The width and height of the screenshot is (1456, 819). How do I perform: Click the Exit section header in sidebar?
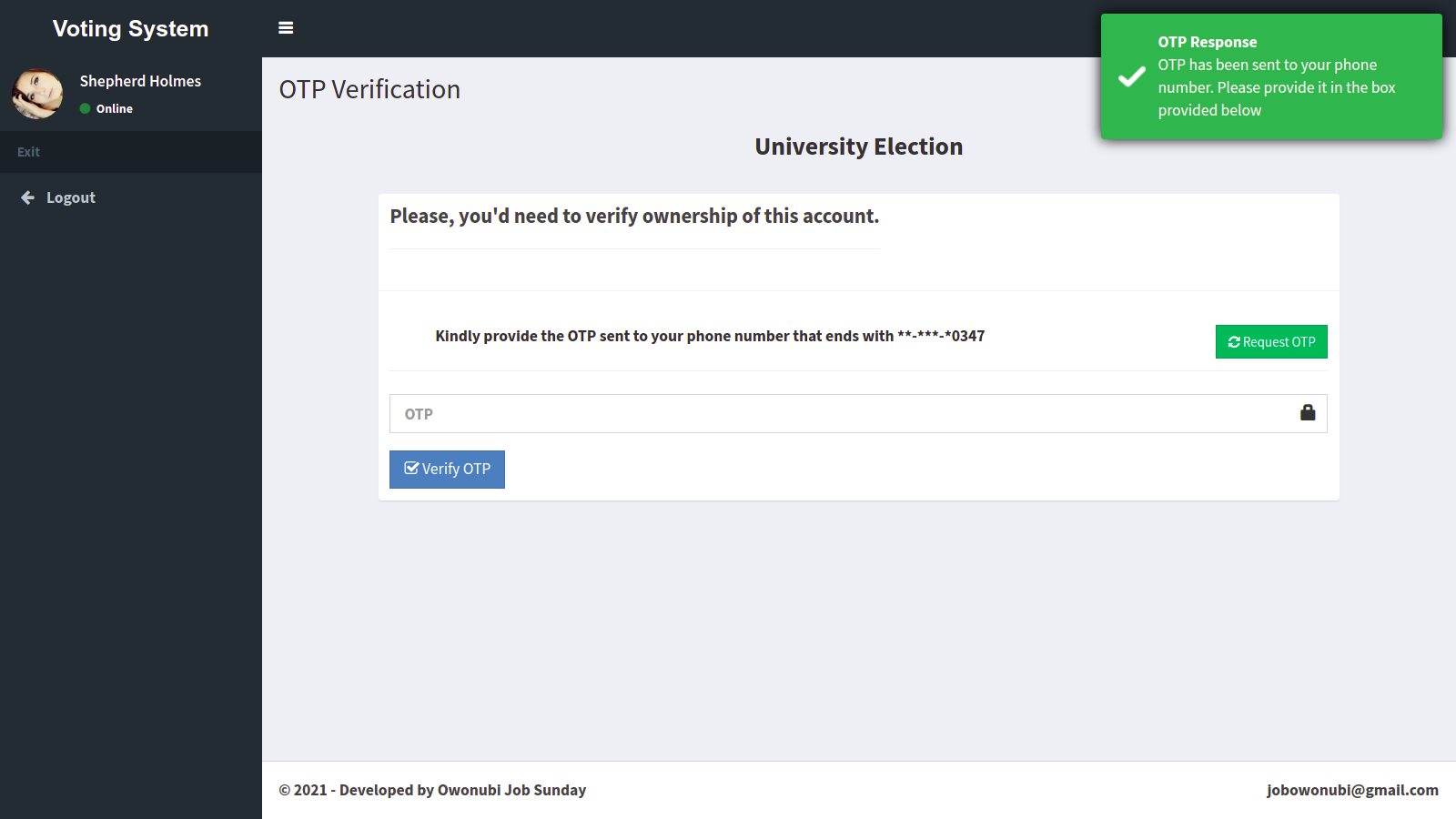pos(29,152)
